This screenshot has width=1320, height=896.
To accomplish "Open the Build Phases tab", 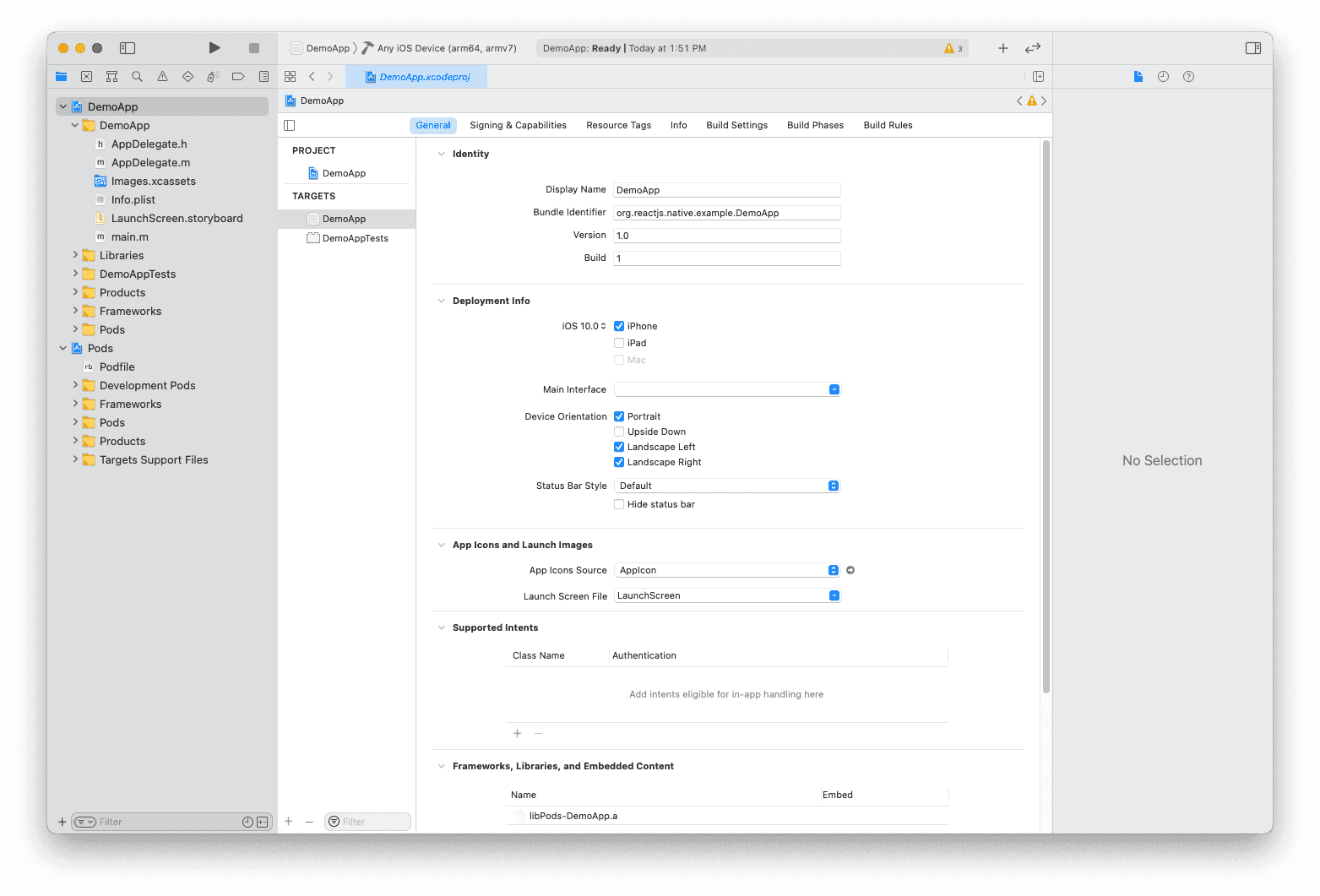I will pyautogui.click(x=816, y=125).
